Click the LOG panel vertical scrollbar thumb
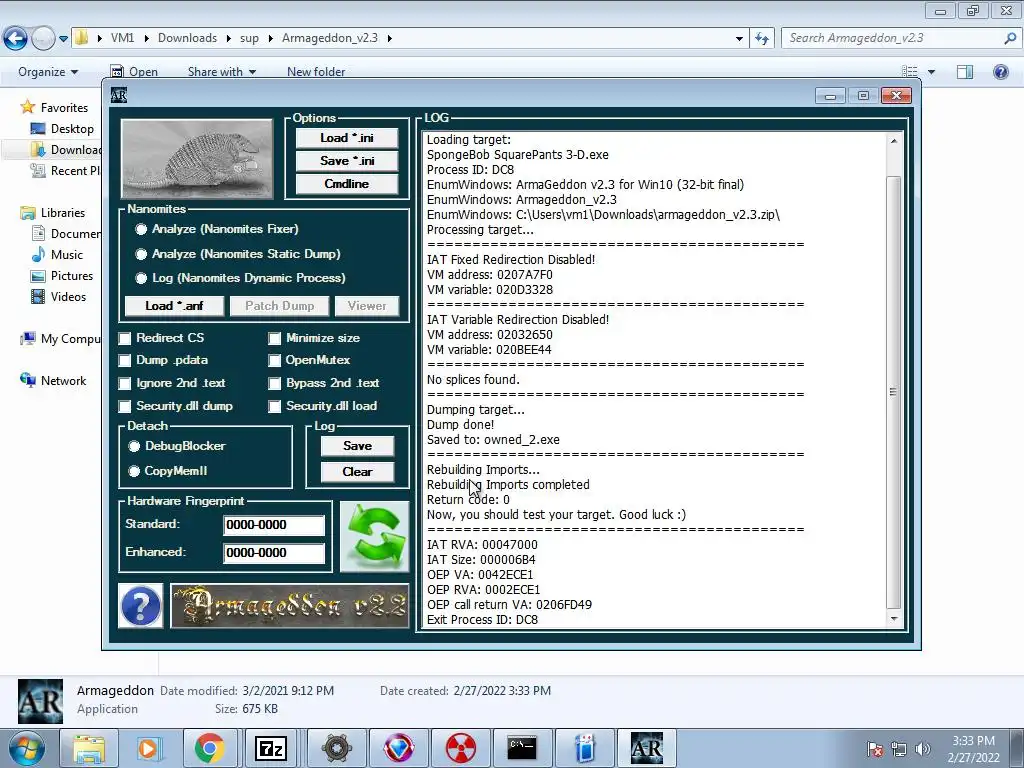 893,392
